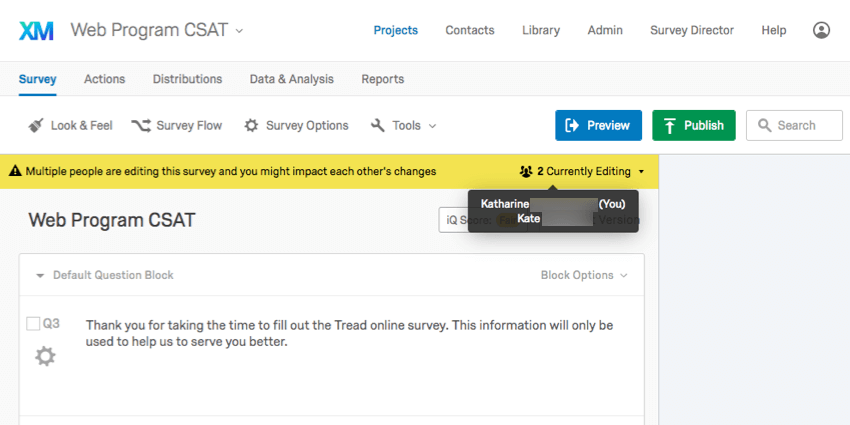Open the Block Options dropdown

(584, 275)
